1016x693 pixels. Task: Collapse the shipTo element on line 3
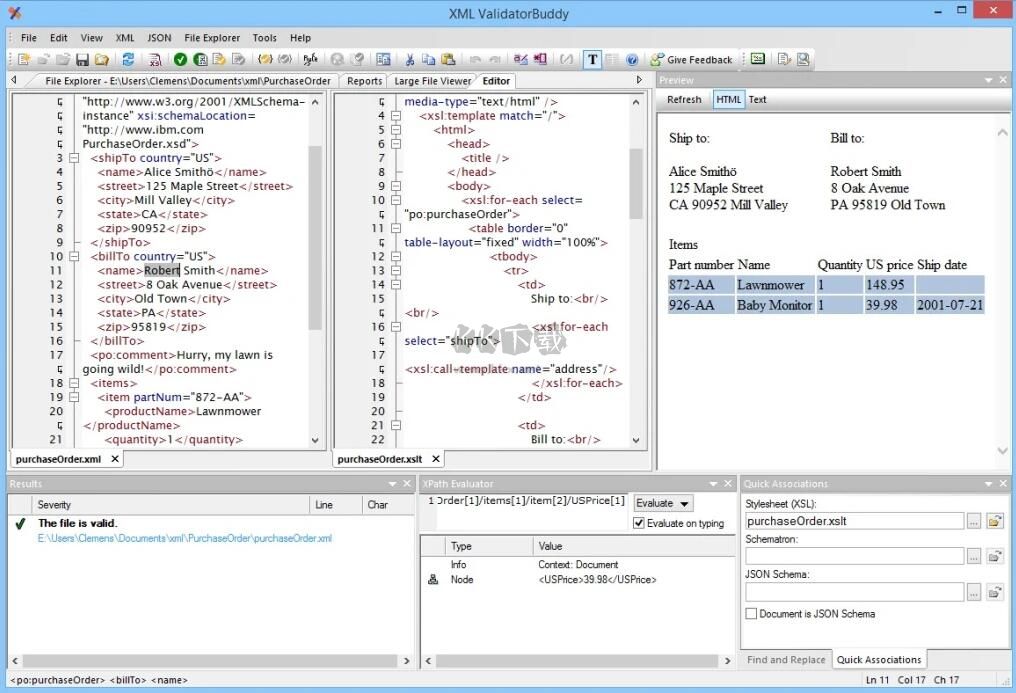coord(73,158)
